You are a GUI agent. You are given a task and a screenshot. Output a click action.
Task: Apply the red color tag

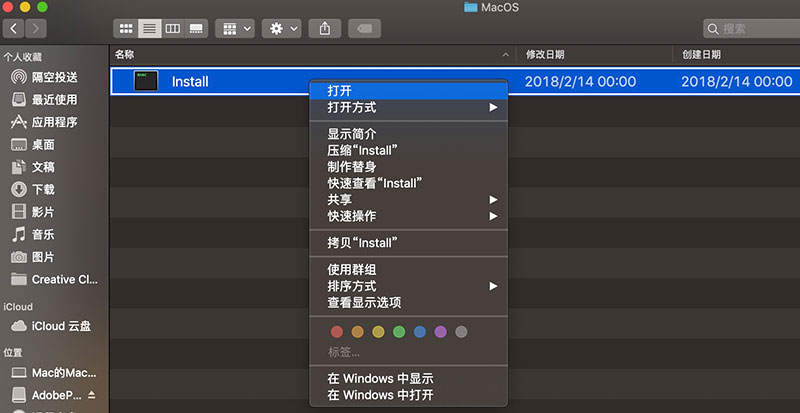(336, 331)
